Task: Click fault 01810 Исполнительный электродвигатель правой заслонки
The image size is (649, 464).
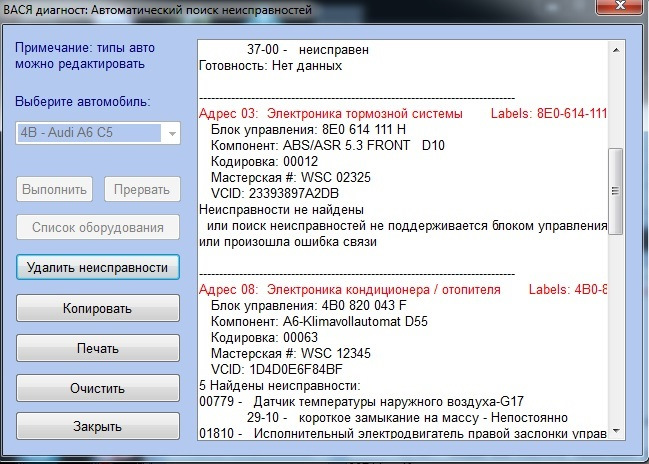Action: (x=403, y=433)
